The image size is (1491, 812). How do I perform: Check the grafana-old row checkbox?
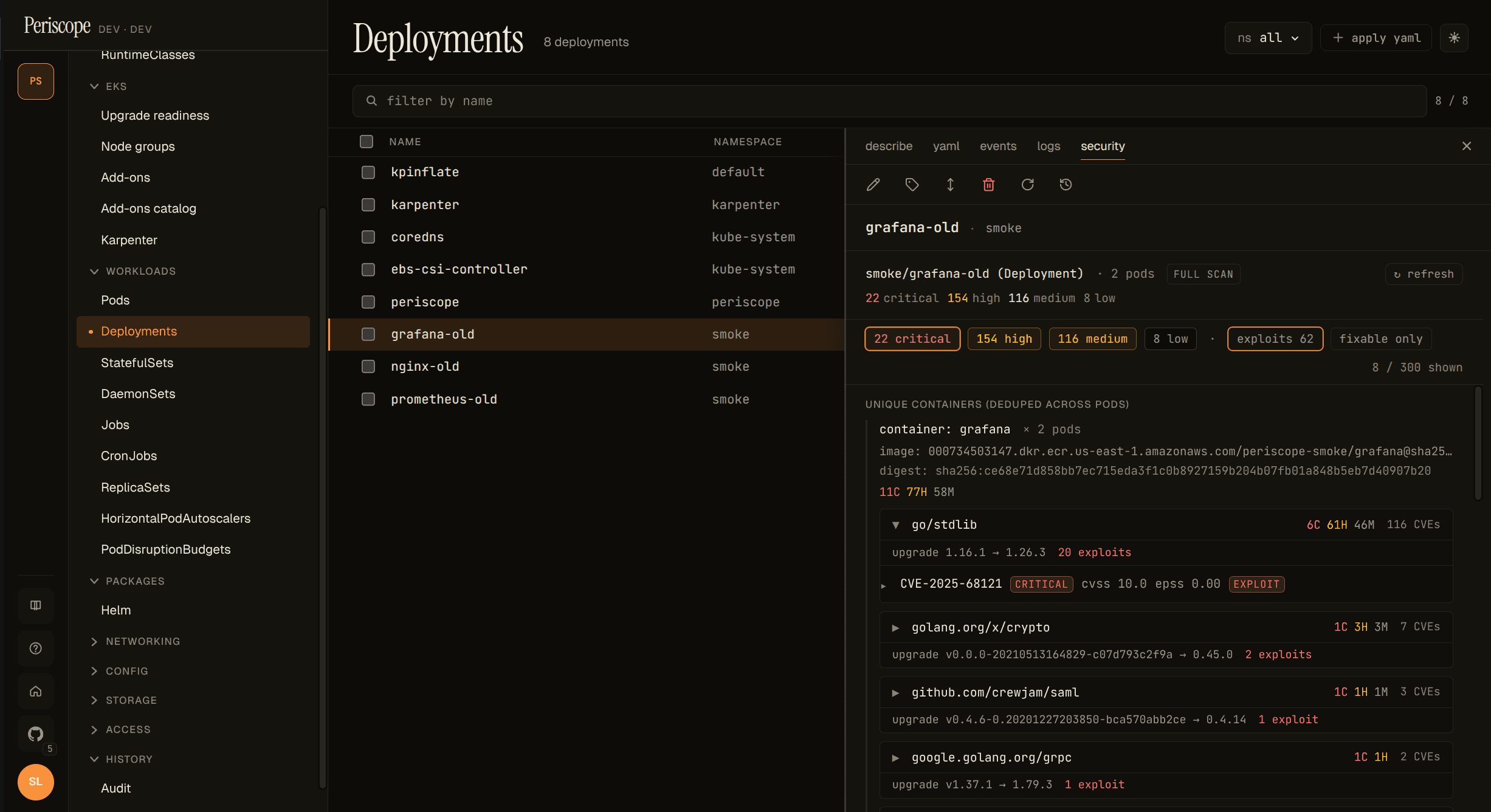coord(368,334)
